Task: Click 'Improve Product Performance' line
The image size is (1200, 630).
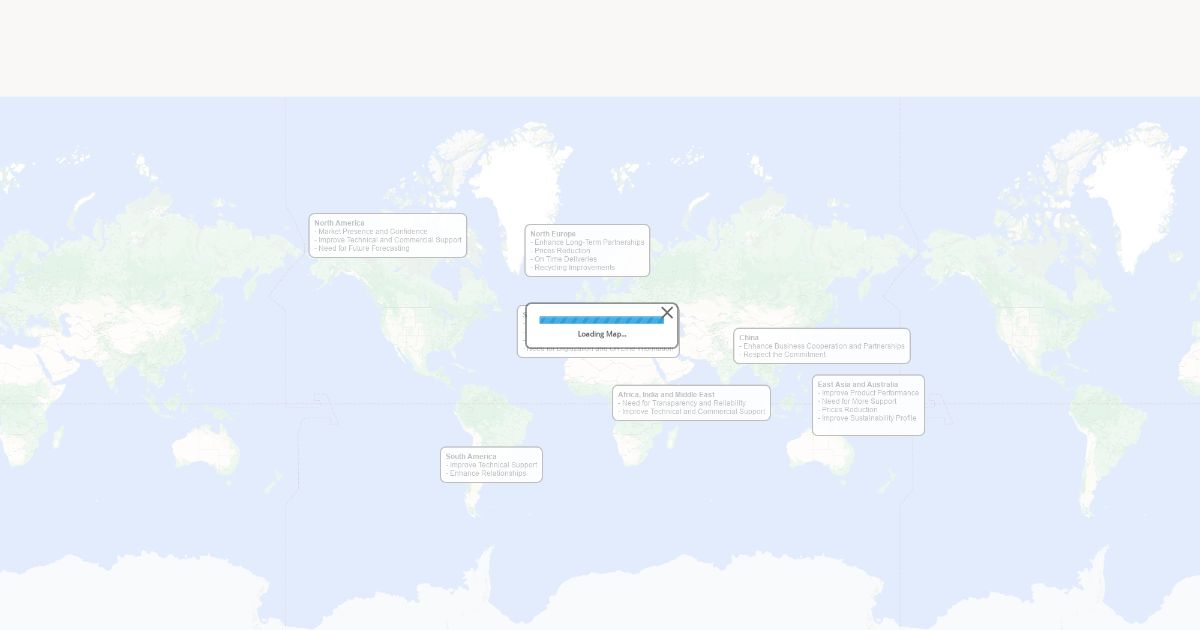Action: 868,393
